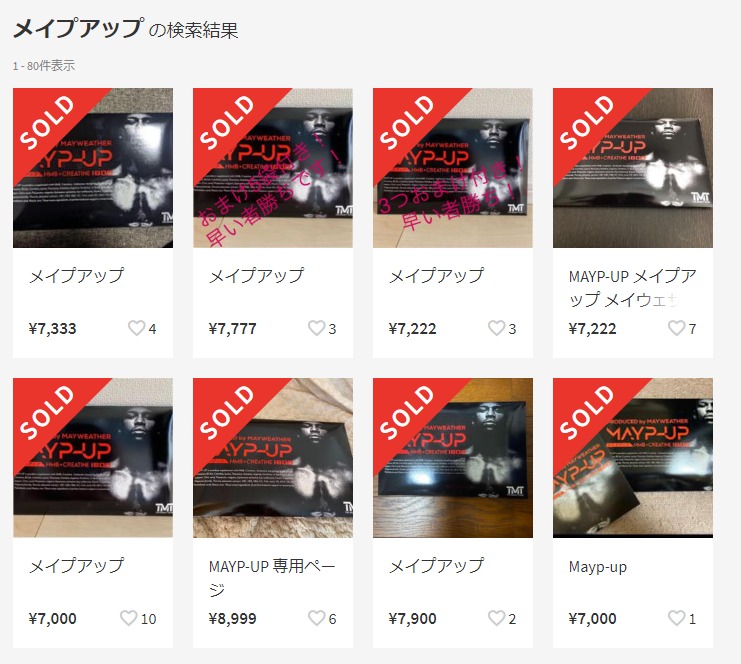Like the ¥7,333 listing via heart icon

(137, 328)
